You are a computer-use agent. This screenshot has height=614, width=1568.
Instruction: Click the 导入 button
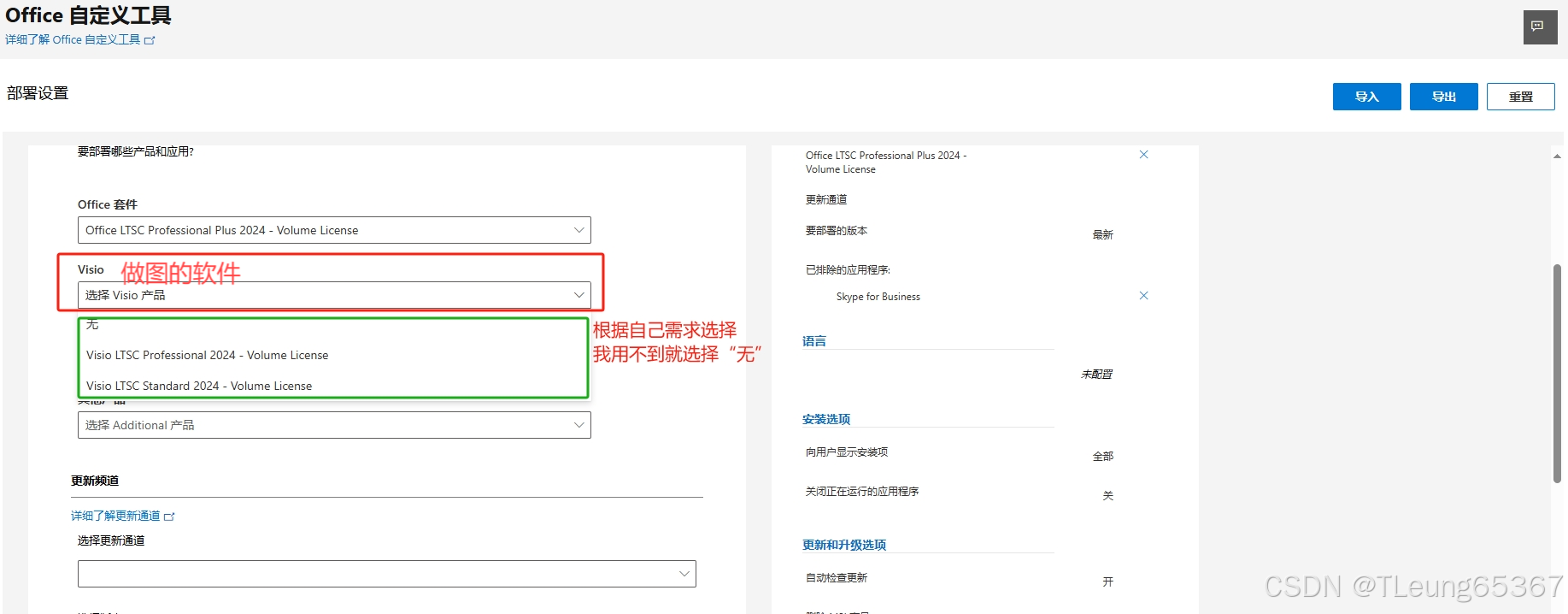(x=1366, y=97)
